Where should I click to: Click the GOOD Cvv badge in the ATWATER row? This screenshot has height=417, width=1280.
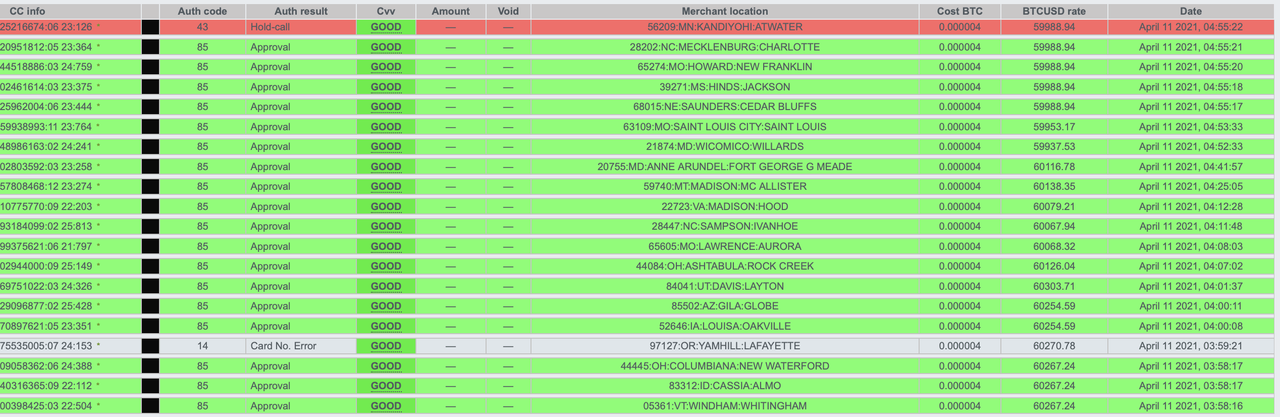tap(386, 27)
